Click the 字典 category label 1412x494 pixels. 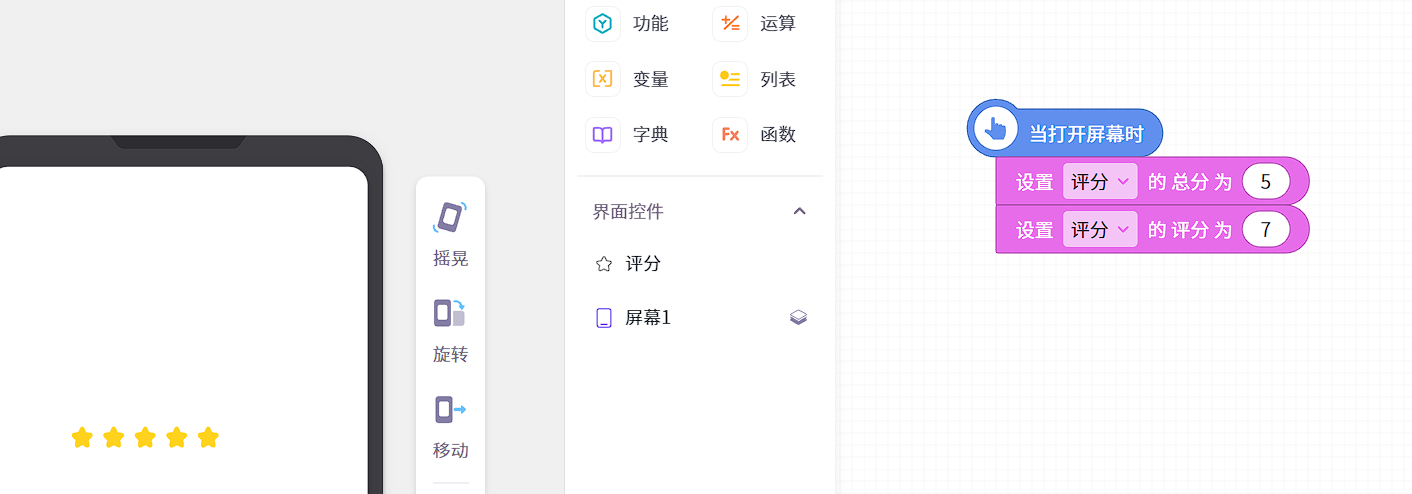click(651, 135)
